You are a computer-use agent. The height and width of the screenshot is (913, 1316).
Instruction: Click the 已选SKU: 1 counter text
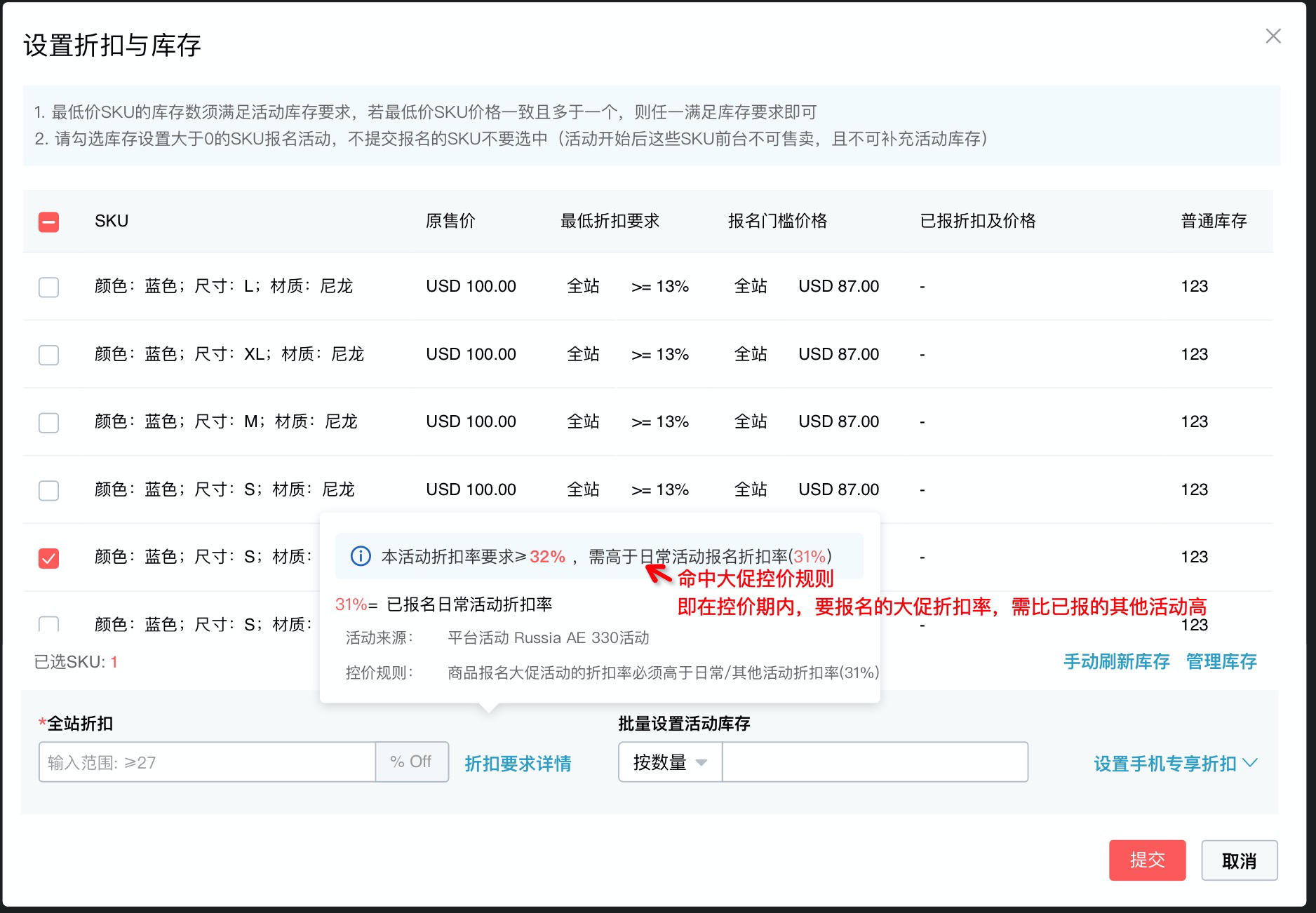click(76, 661)
